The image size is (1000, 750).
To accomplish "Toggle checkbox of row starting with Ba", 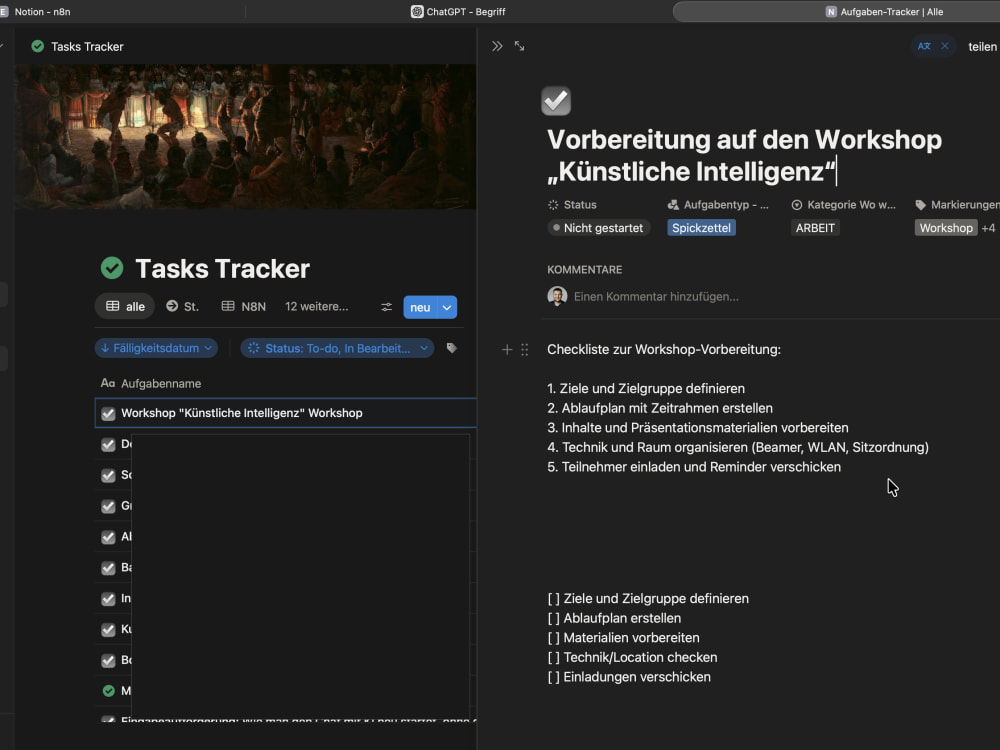I will click(x=108, y=568).
